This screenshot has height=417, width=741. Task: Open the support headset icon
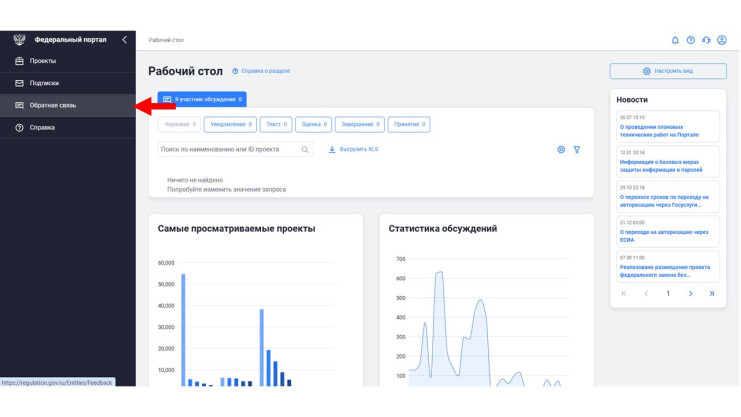click(706, 40)
